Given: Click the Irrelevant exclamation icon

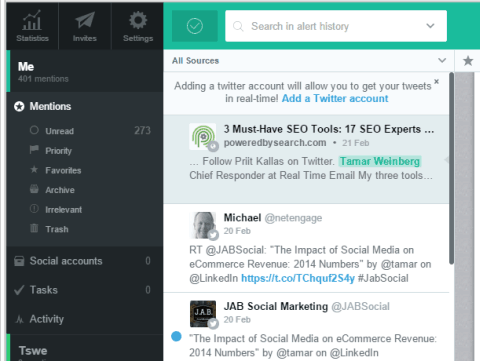Looking at the screenshot, I should [34, 209].
